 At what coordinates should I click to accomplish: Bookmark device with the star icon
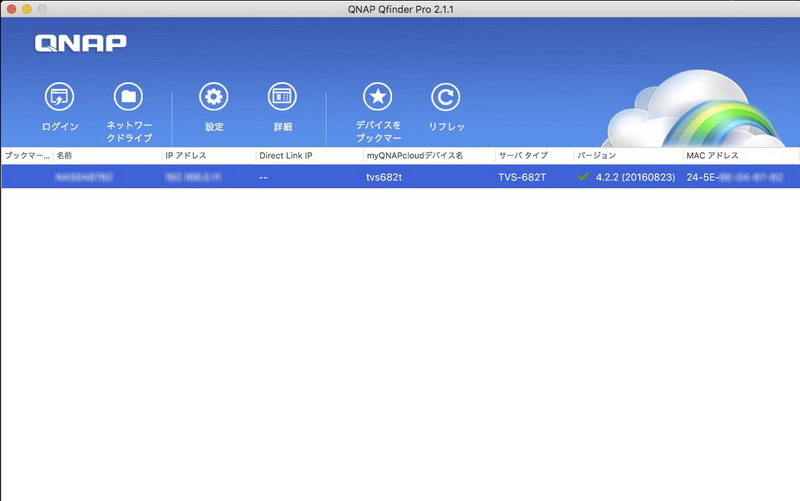point(378,96)
